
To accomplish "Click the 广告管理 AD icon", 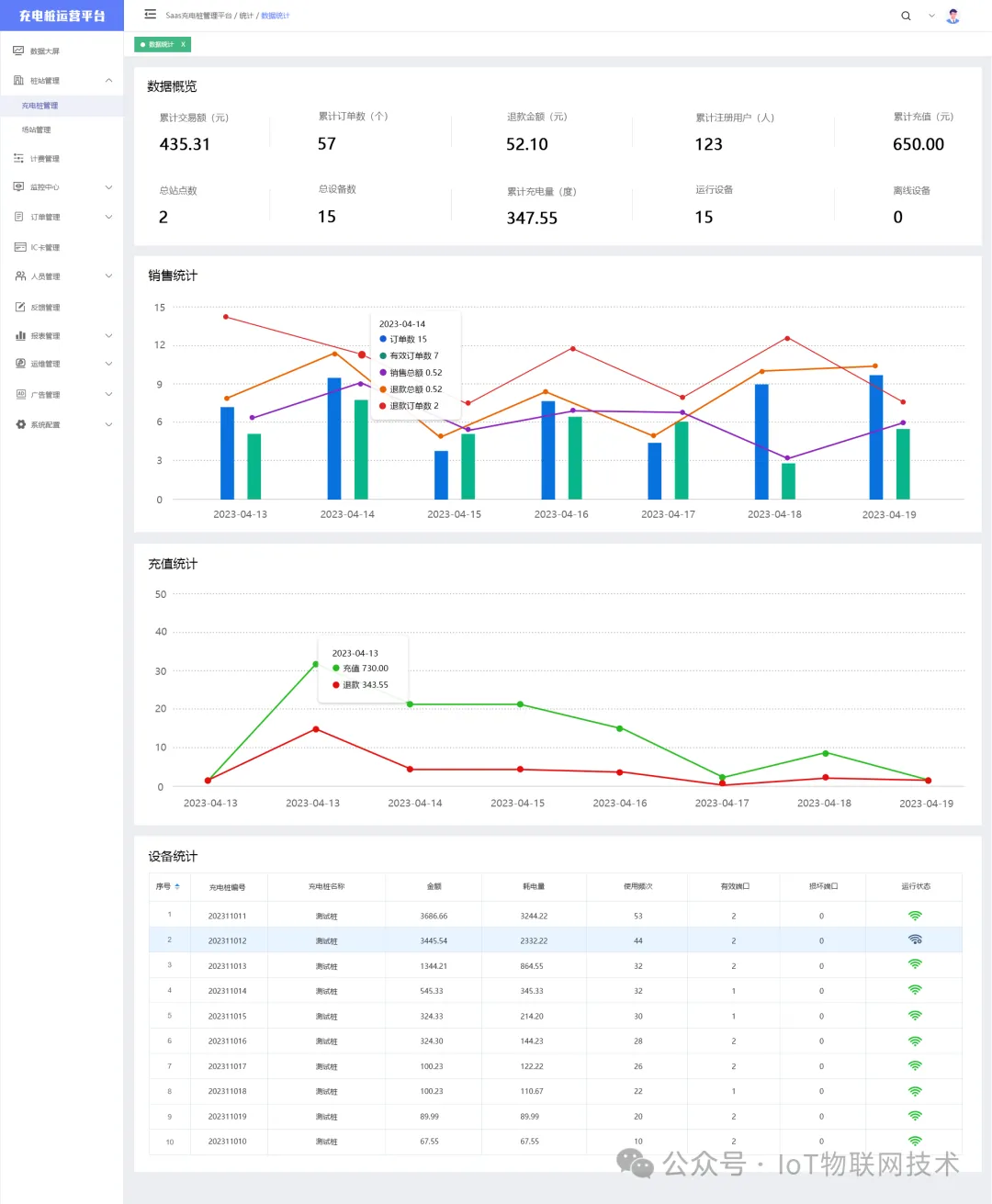I will [20, 394].
